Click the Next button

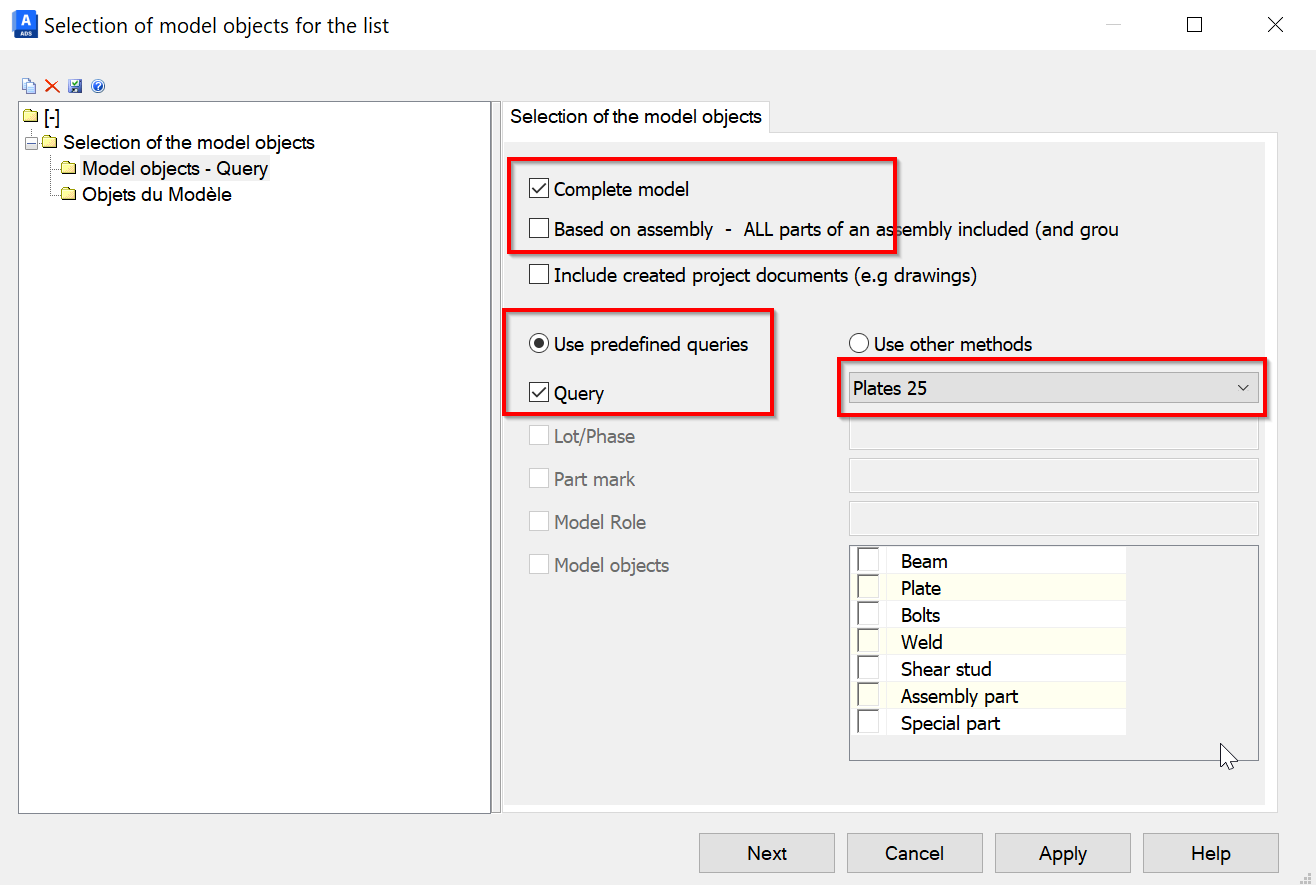click(x=766, y=853)
